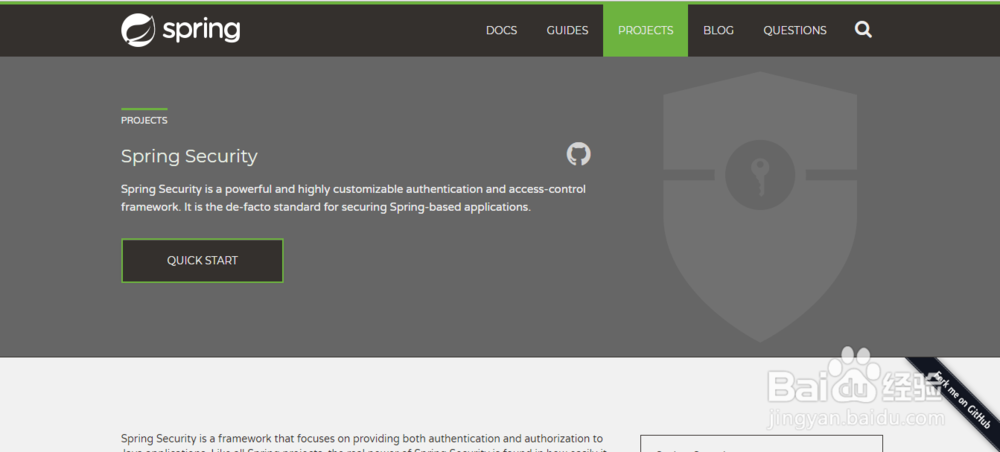This screenshot has width=1000, height=452.
Task: Click the text "Spring Security is a framework that focuses"
Action: point(236,439)
